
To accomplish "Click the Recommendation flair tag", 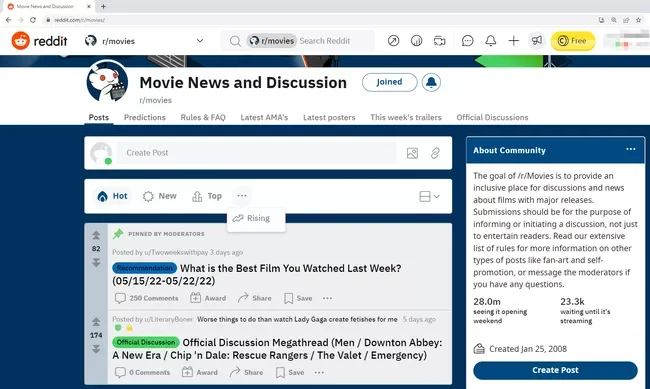I will click(144, 268).
